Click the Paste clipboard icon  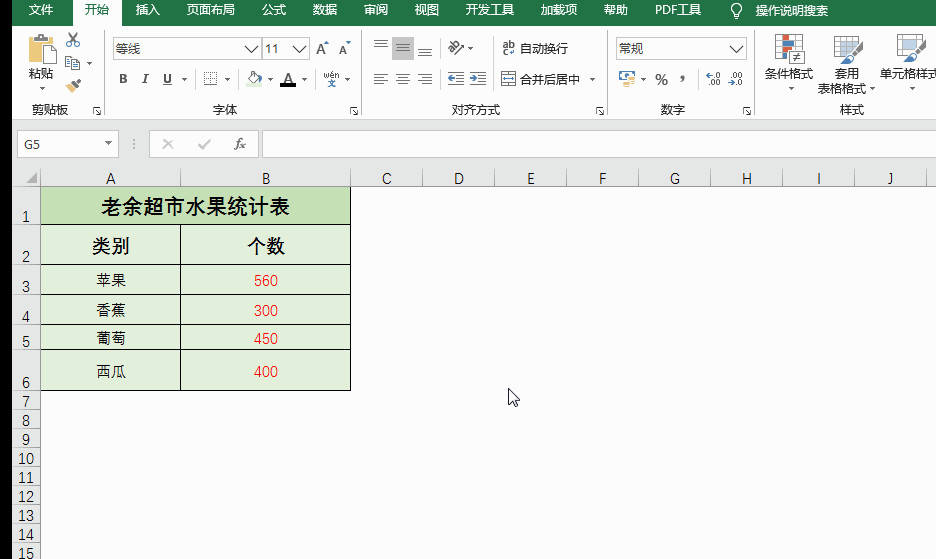pyautogui.click(x=41, y=49)
